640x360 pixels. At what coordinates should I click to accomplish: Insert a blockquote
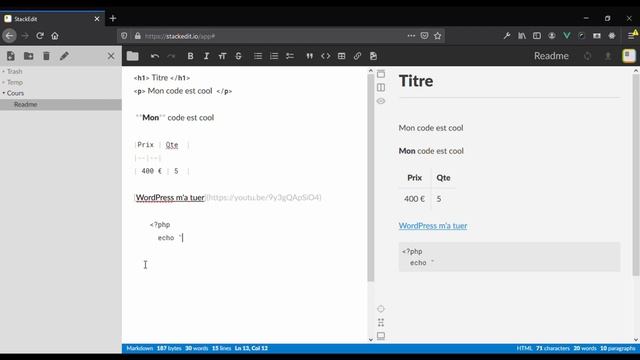click(x=309, y=56)
